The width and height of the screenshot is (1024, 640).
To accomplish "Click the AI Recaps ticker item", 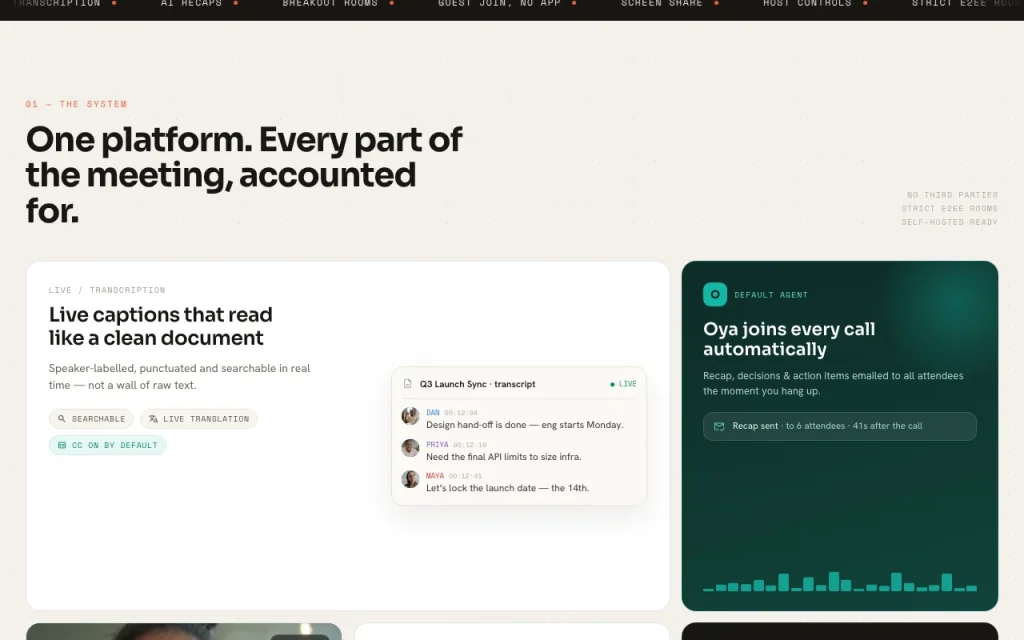I will click(191, 4).
